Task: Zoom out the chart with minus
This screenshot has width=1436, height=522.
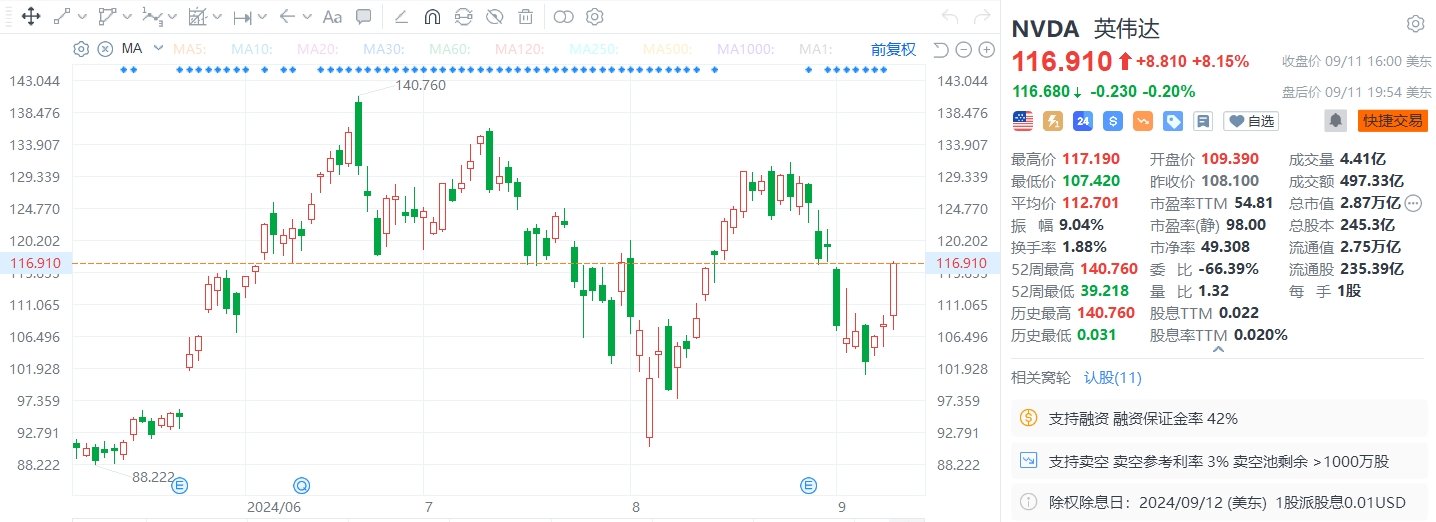Action: point(963,49)
